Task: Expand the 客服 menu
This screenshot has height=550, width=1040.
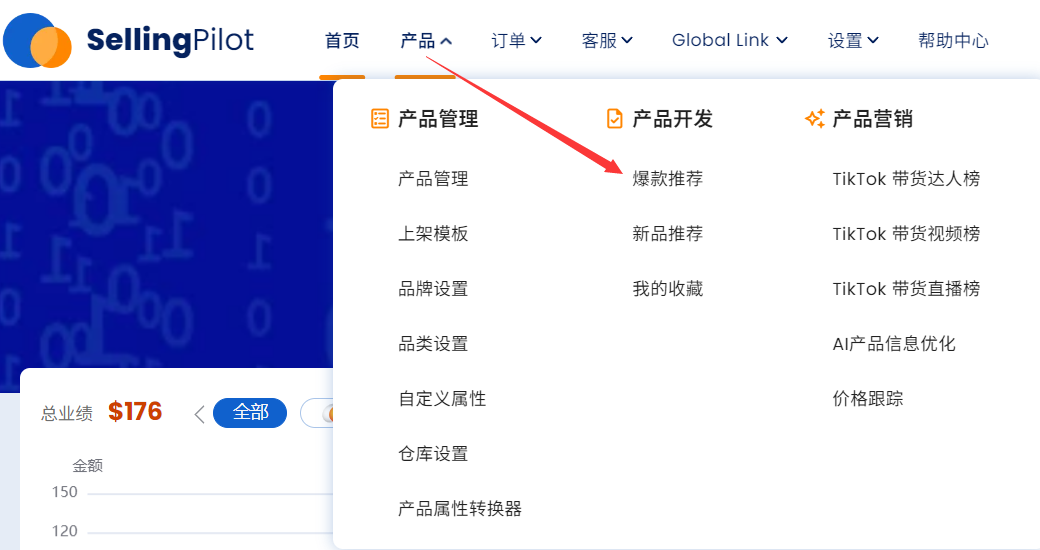Action: click(x=607, y=40)
